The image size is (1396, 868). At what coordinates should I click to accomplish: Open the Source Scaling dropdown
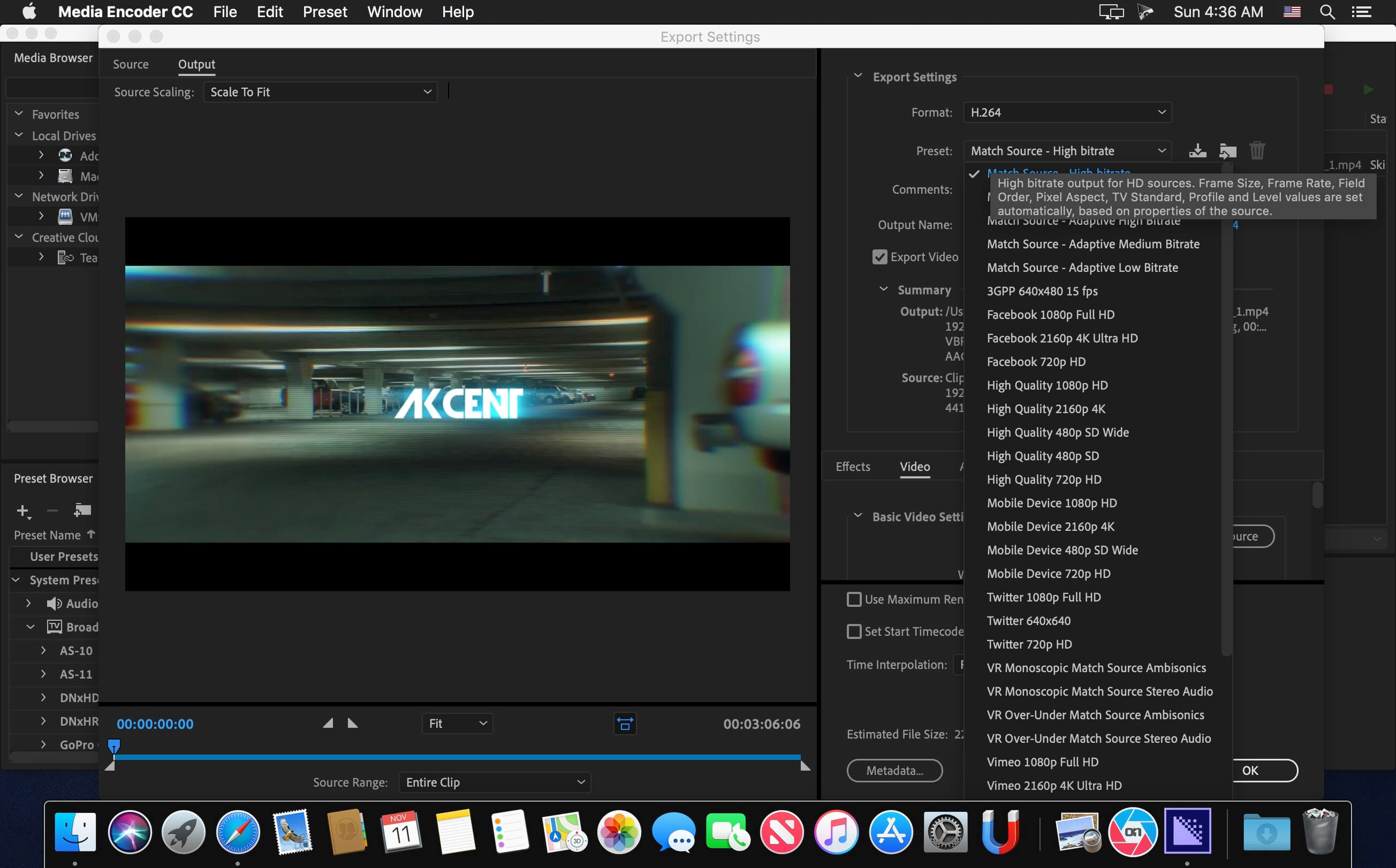321,92
